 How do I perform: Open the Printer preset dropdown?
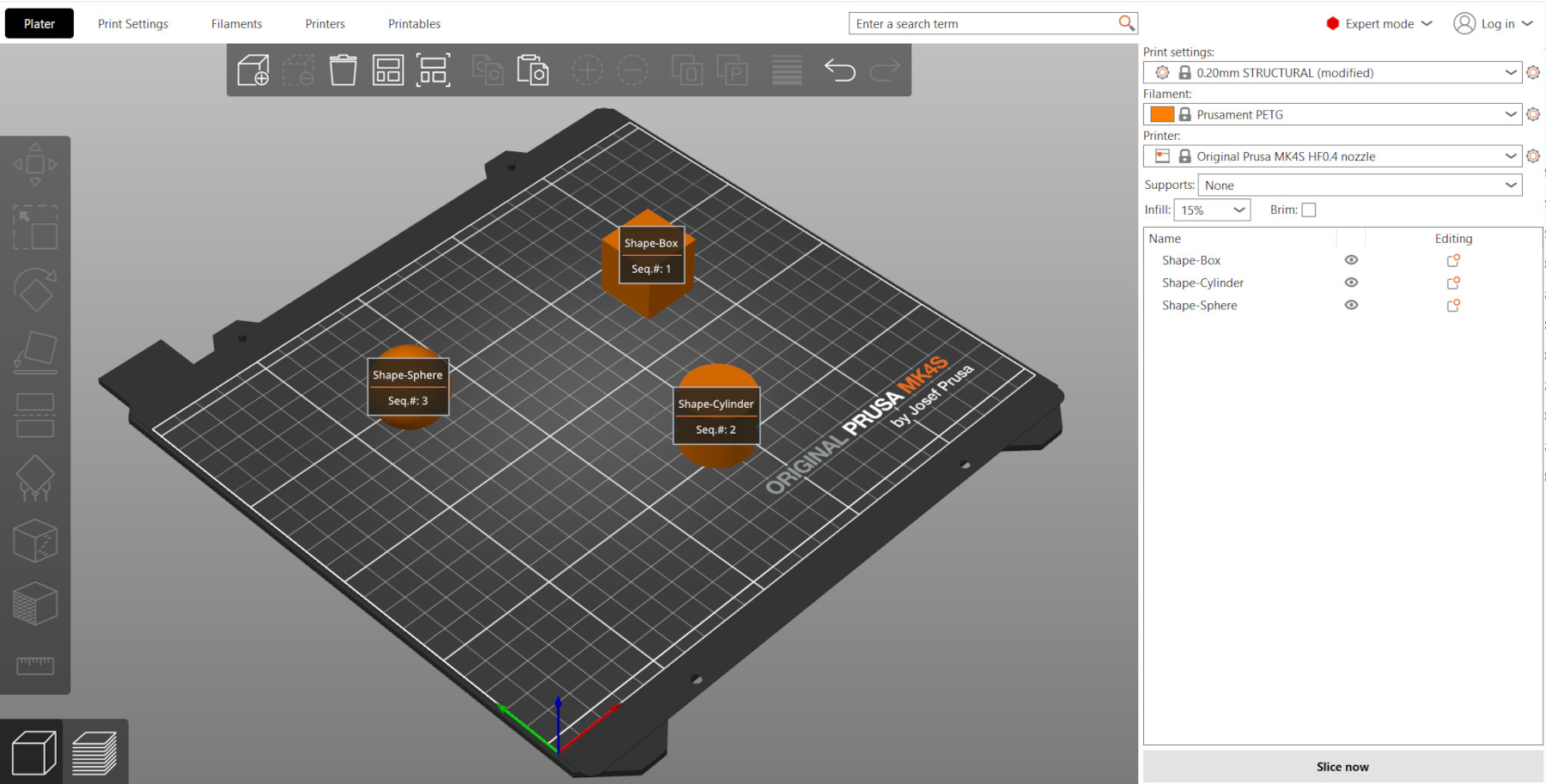1333,156
